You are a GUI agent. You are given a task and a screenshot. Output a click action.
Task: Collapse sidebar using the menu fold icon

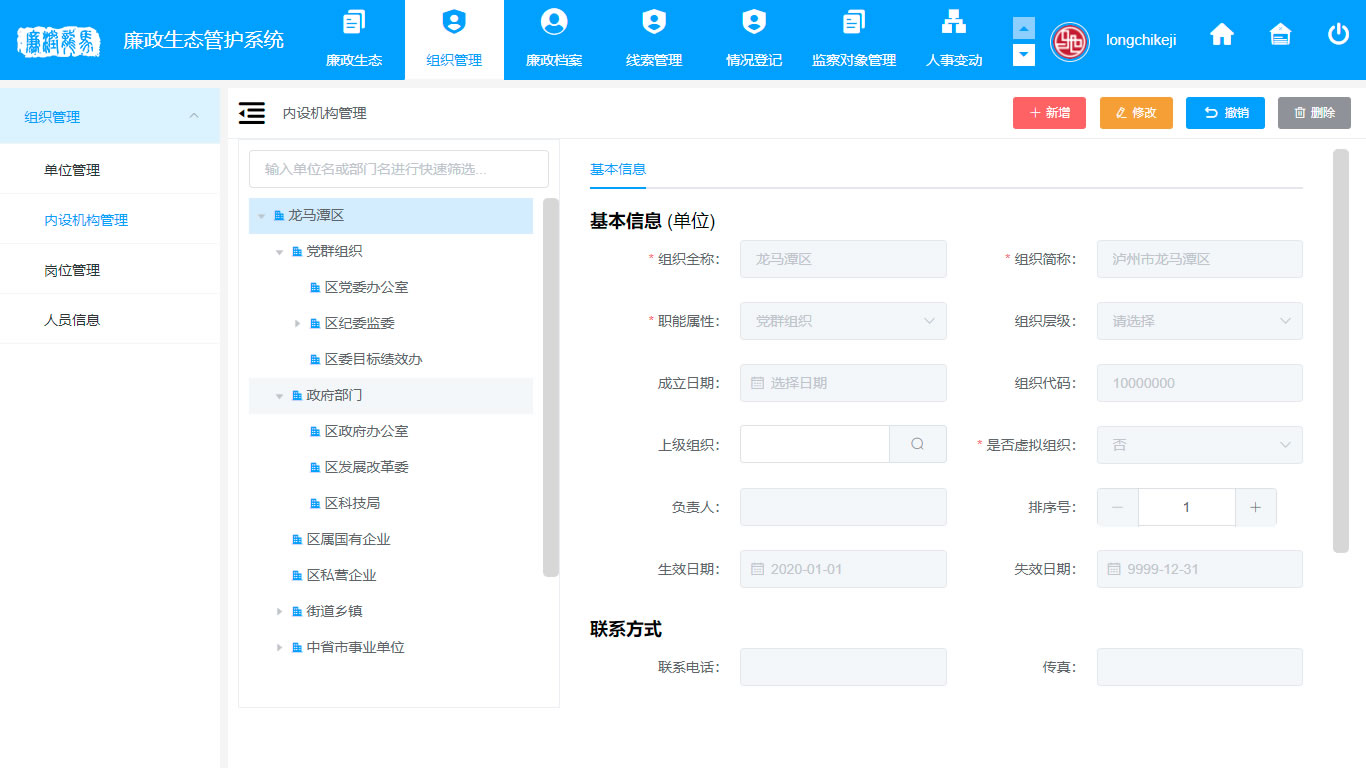point(252,113)
